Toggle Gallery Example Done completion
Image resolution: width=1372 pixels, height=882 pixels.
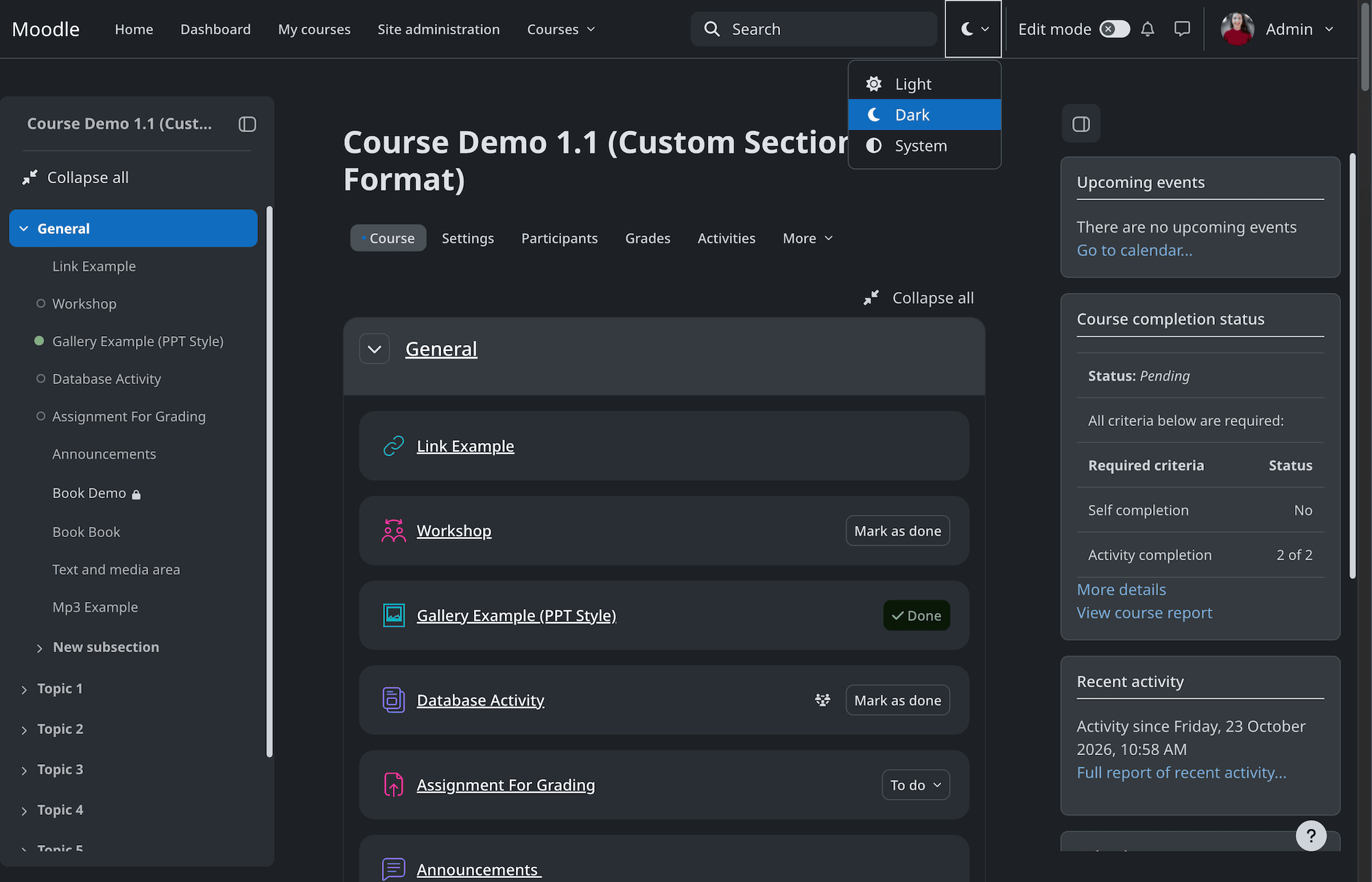pyautogui.click(x=916, y=615)
